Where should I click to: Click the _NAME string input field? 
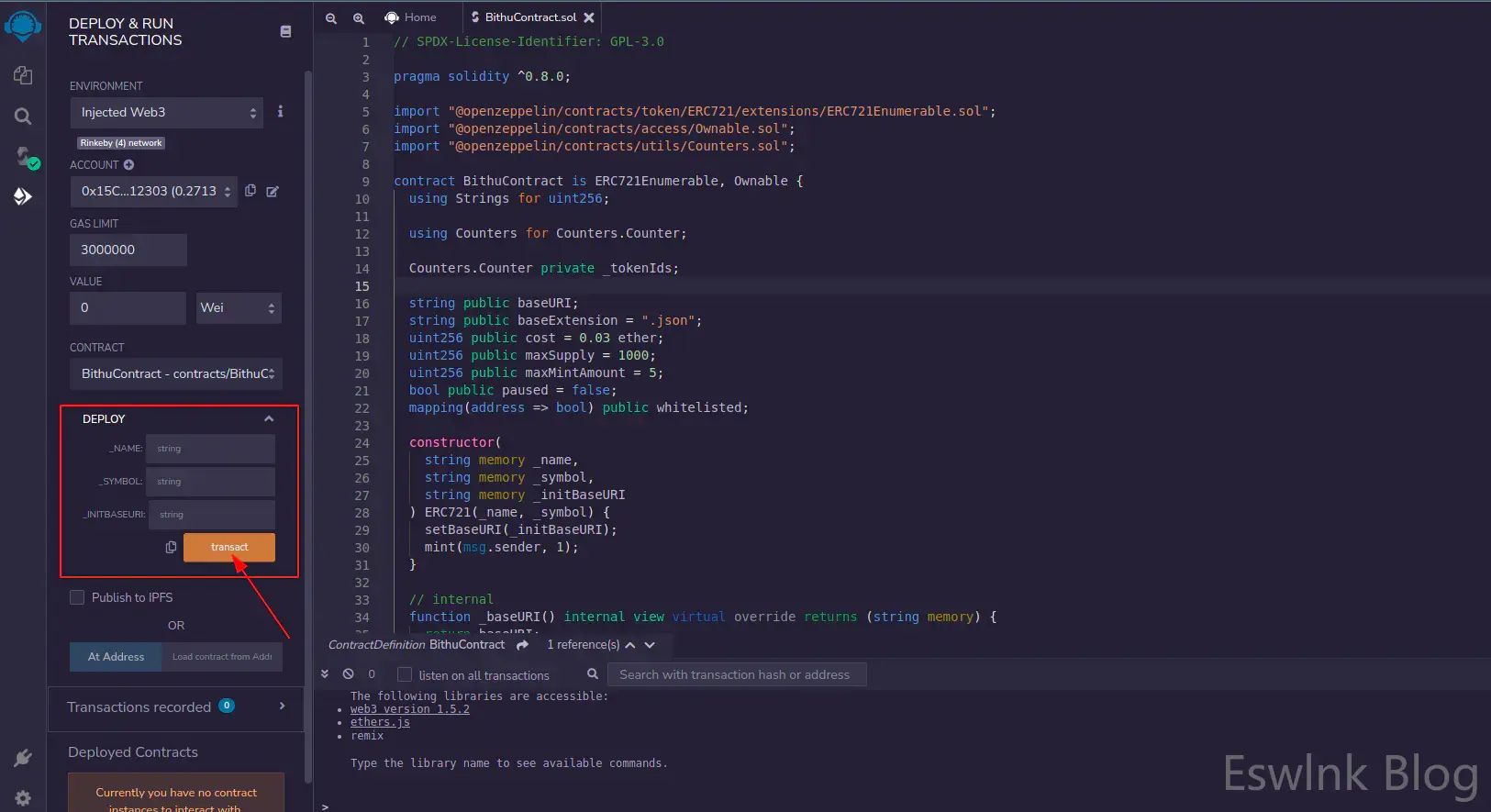click(x=210, y=449)
